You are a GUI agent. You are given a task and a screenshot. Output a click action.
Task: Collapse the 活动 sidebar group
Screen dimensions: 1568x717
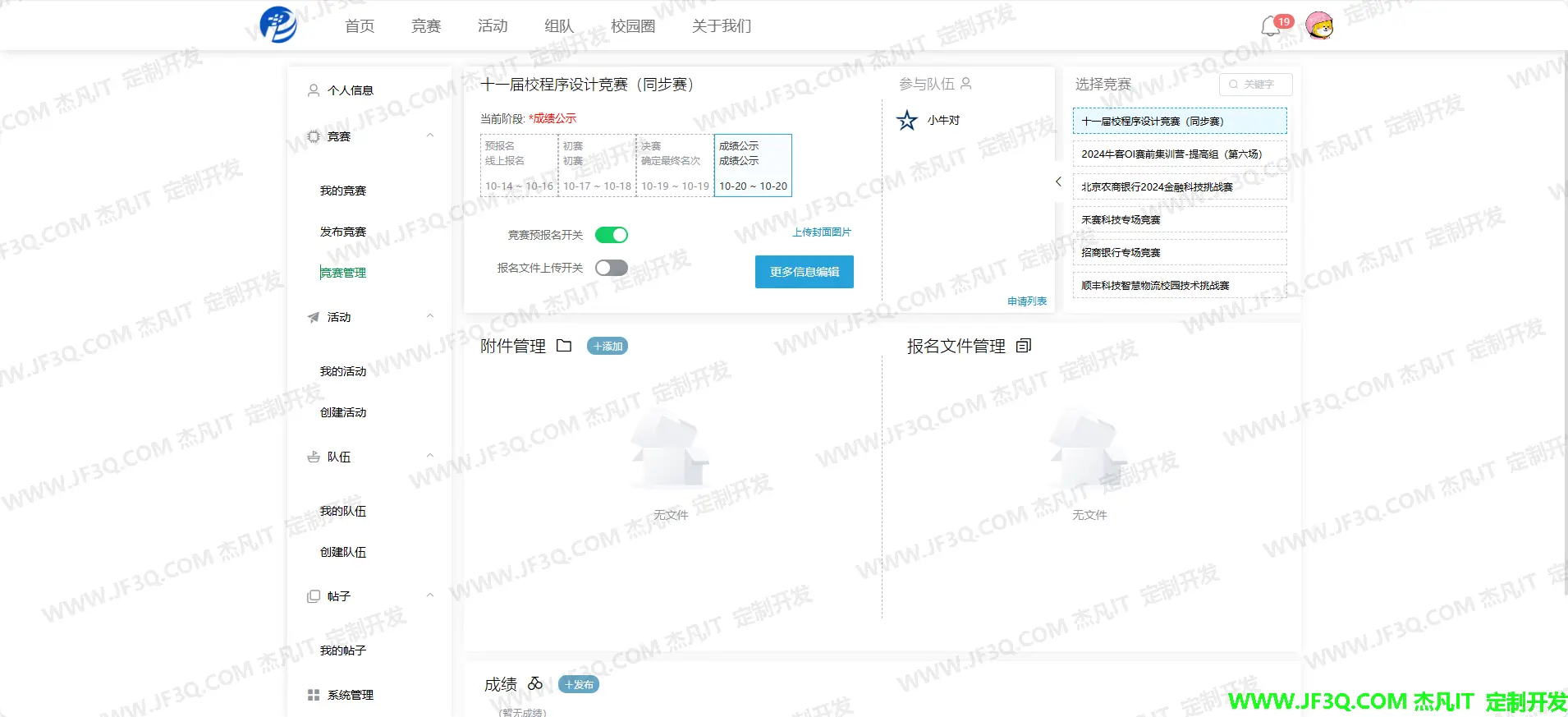[x=430, y=317]
